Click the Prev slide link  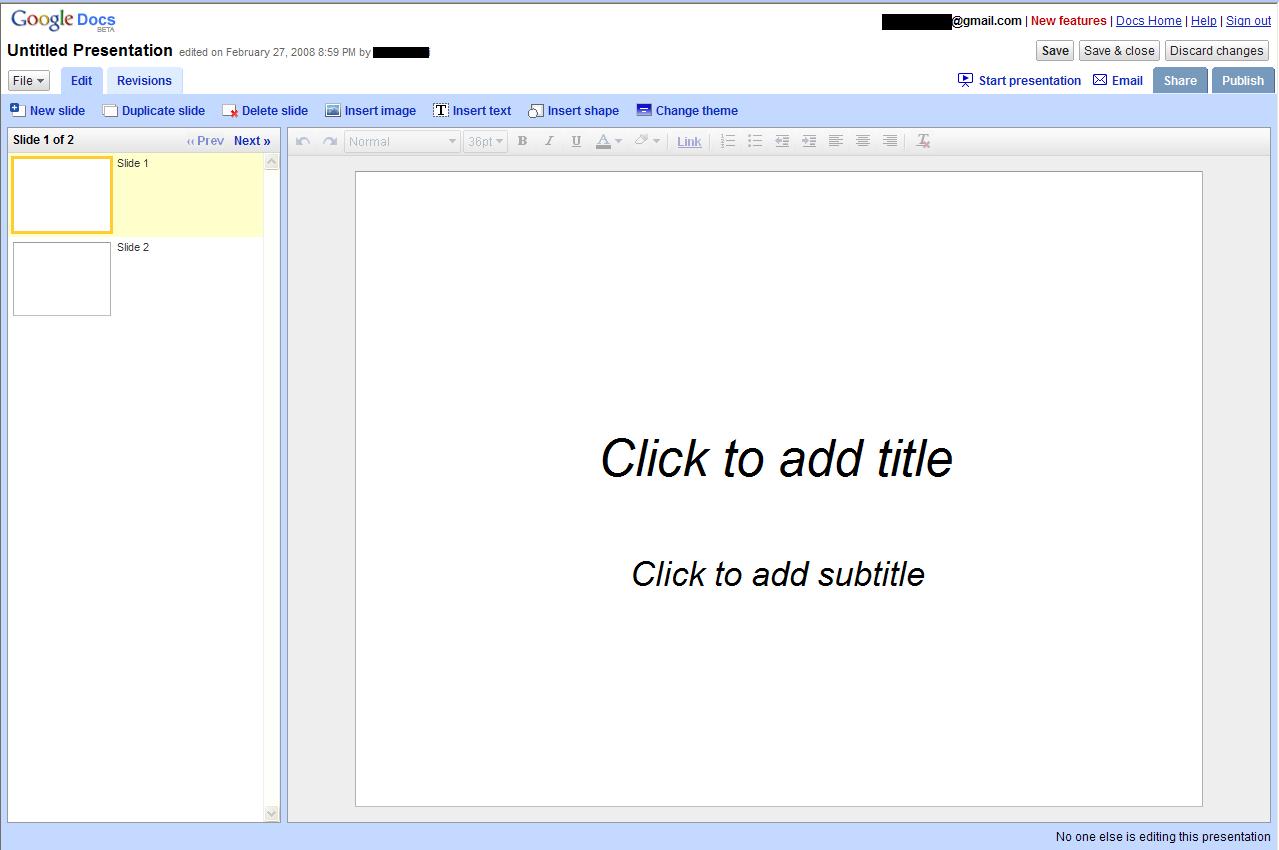[205, 141]
